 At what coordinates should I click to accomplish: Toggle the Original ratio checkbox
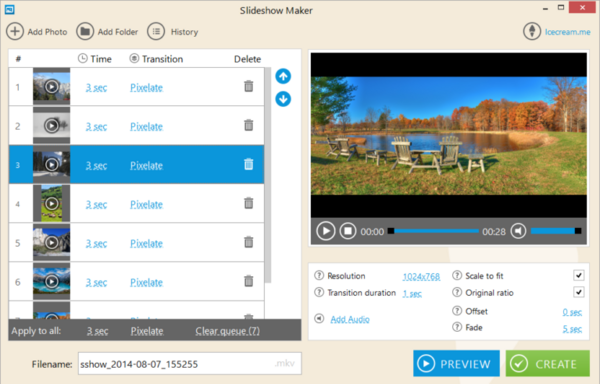click(x=579, y=293)
